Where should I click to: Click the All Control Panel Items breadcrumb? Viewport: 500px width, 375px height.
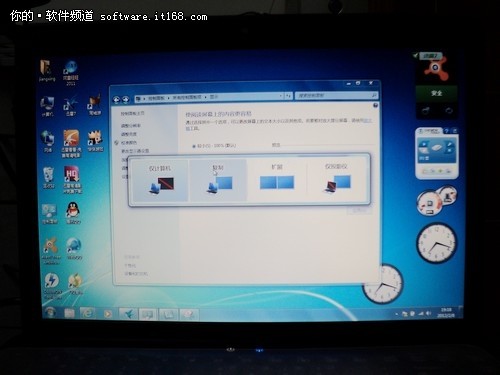point(186,98)
